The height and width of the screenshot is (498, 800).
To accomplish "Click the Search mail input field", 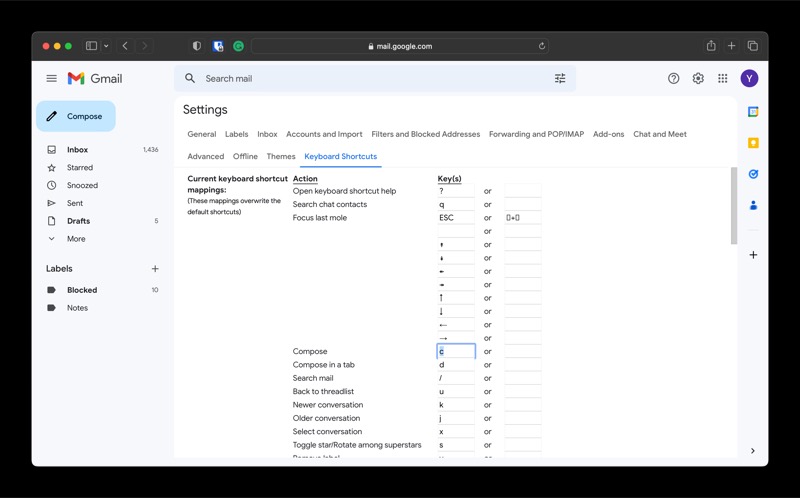I will pyautogui.click(x=375, y=78).
